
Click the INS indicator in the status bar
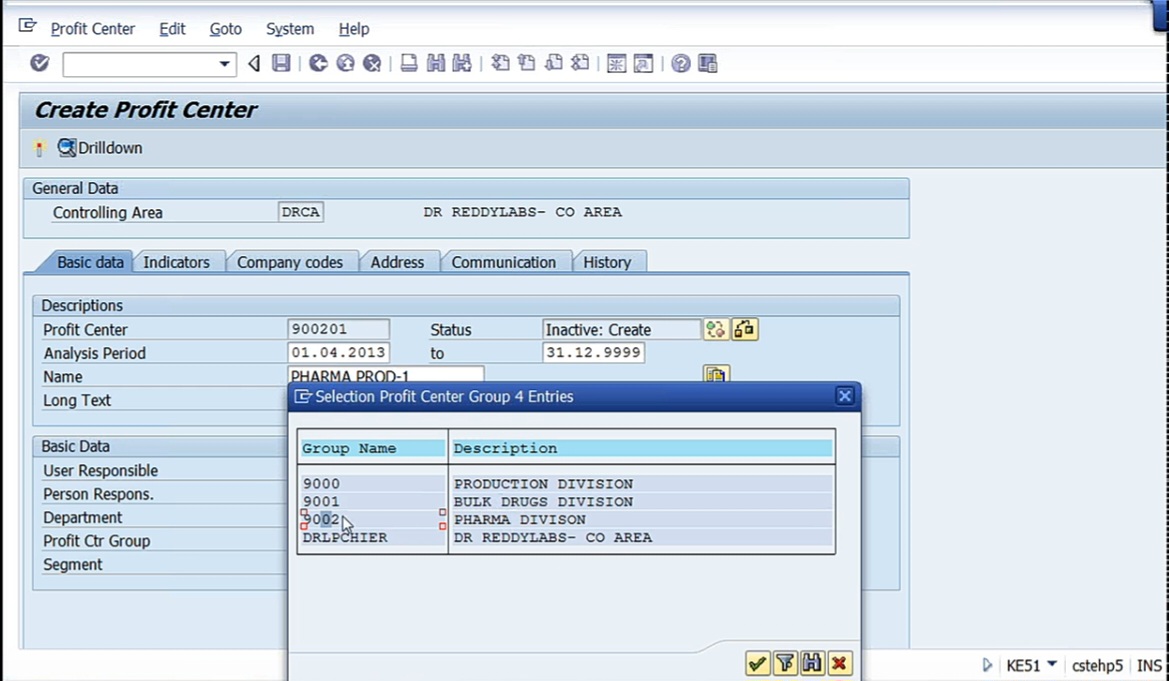pyautogui.click(x=1149, y=665)
